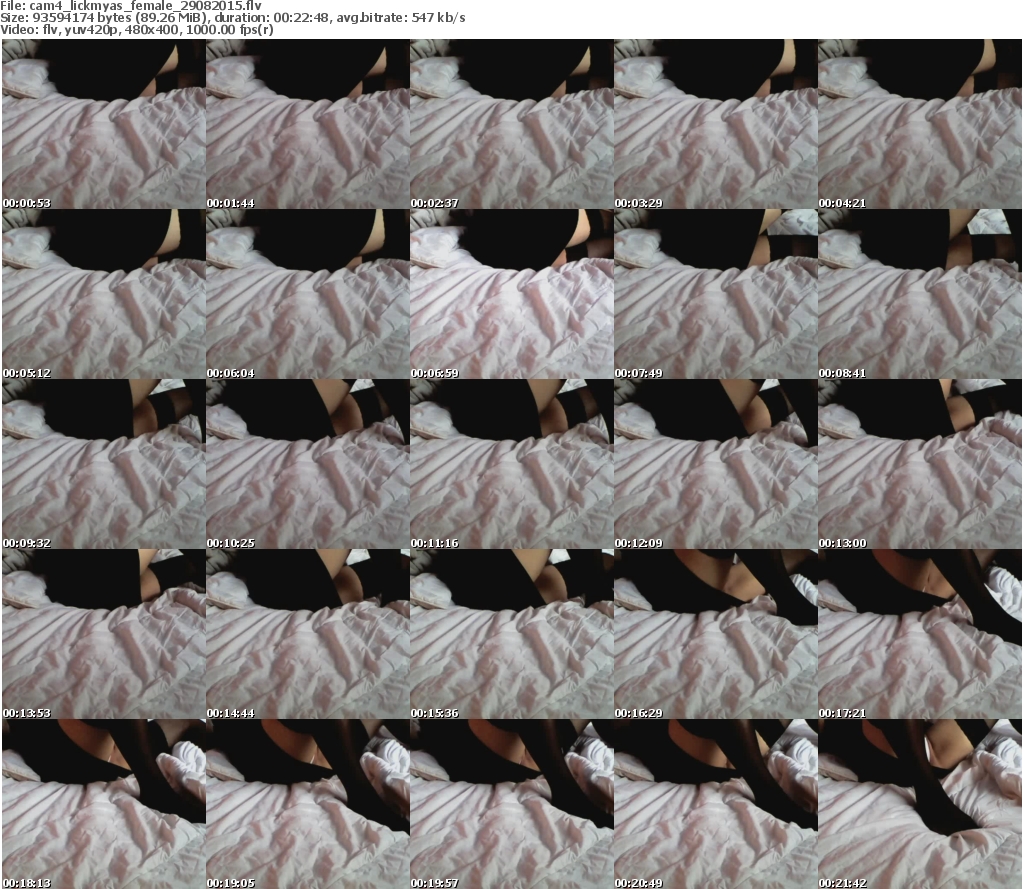Choose the thumbnail stamped 00:04:21
The image size is (1024, 889).
[x=920, y=124]
